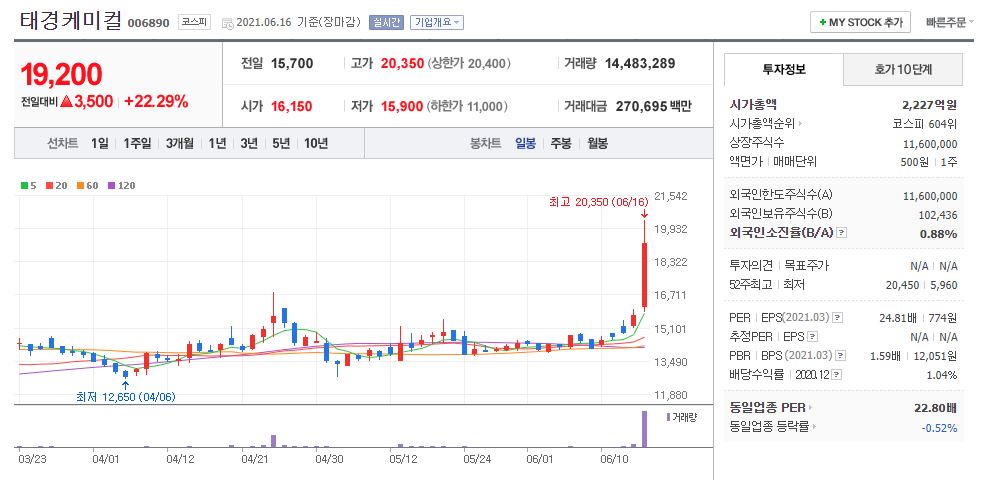Viewport: 990px width, 480px height.
Task: Open help icon next to 외국인소진율(B/A)
Action: pos(842,234)
